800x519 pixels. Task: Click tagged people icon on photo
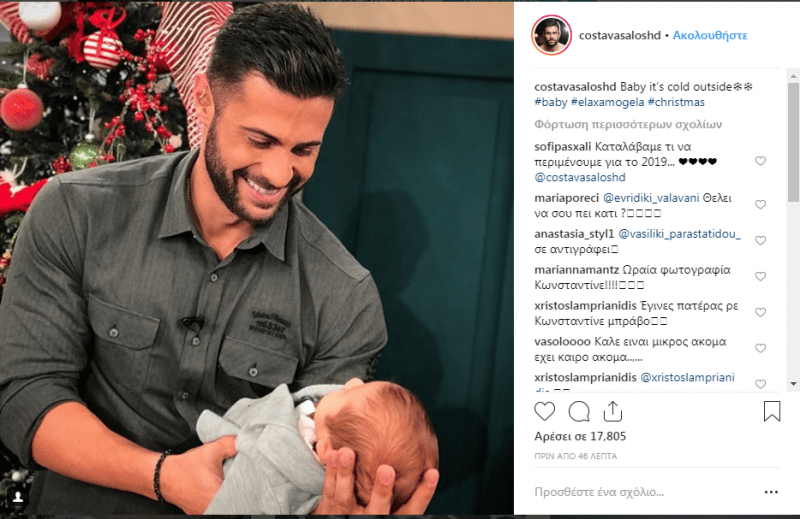click(18, 497)
